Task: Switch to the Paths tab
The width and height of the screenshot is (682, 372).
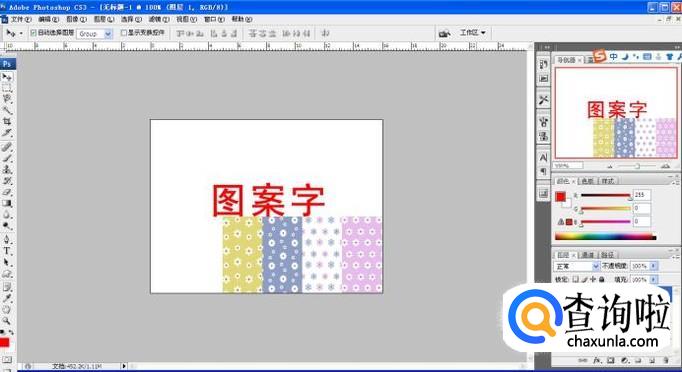Action: coord(608,255)
